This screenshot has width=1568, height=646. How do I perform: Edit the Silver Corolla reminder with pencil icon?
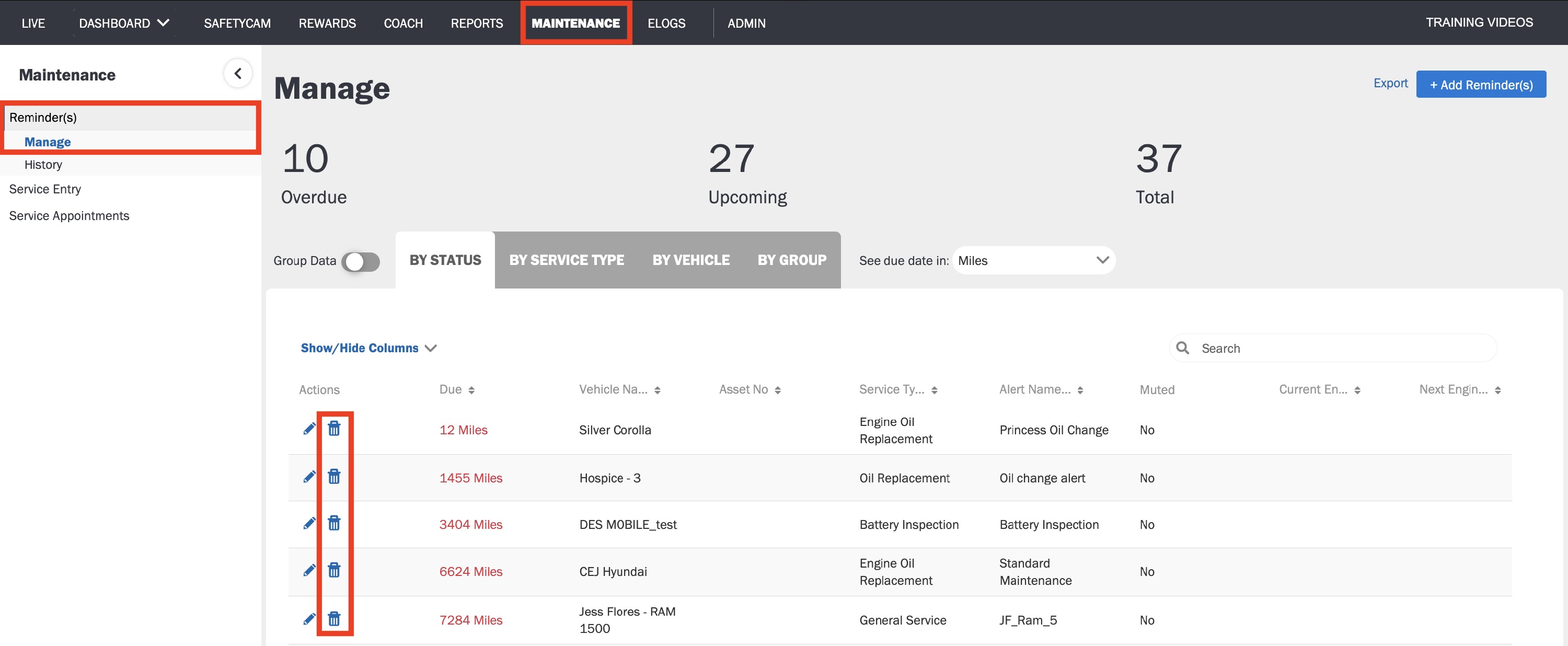pos(309,429)
